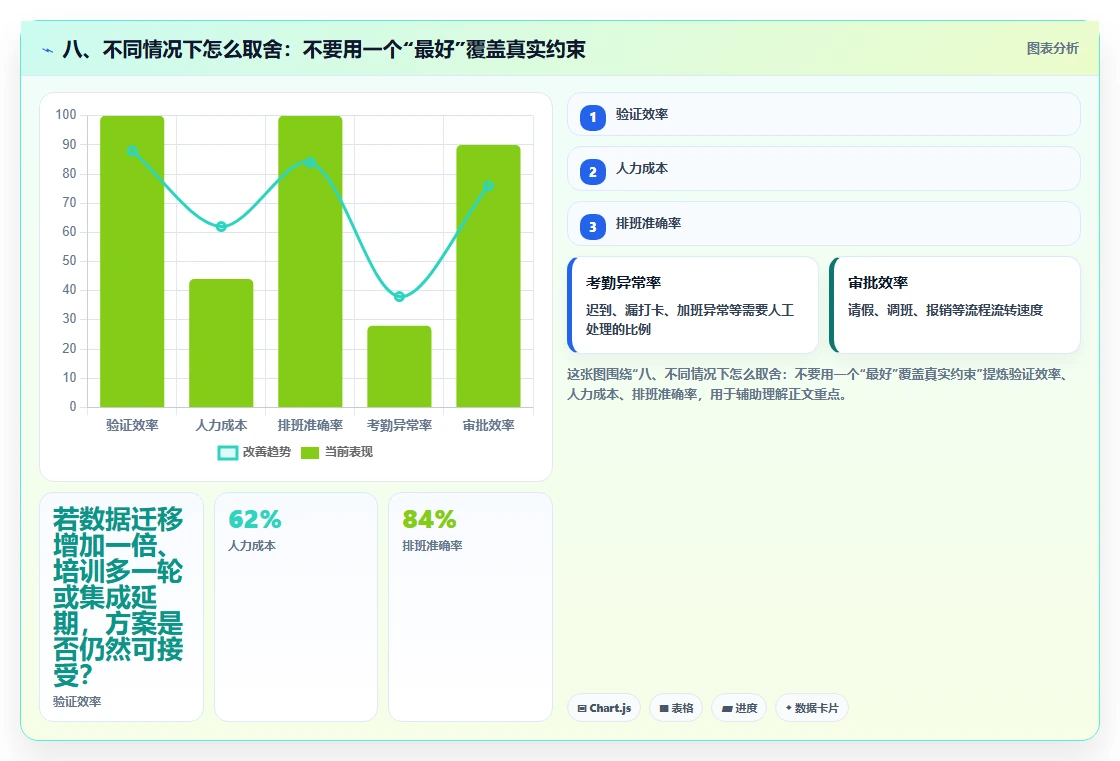Click the number 2 badge for 人力成本
Image resolution: width=1120 pixels, height=761 pixels.
pos(593,172)
